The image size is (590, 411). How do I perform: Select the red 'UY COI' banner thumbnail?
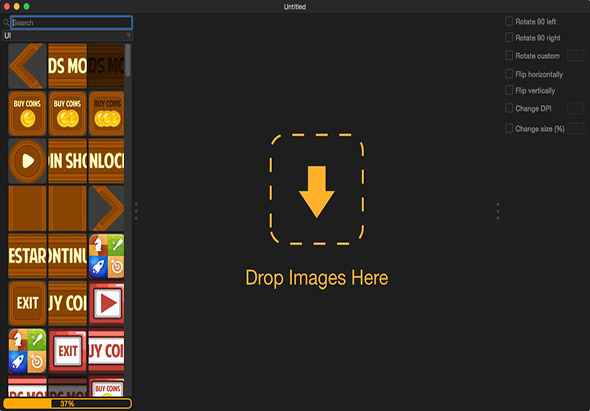click(x=106, y=351)
